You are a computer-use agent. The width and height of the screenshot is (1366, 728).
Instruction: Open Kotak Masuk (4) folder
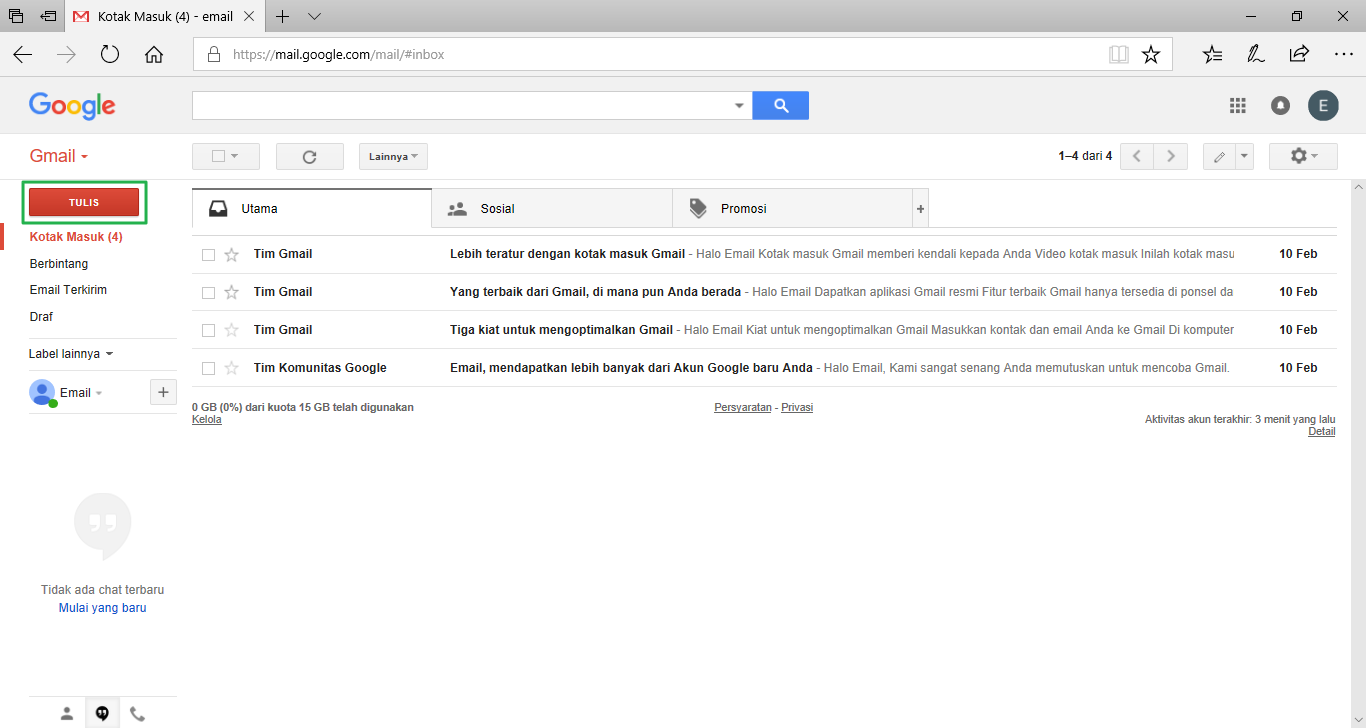pos(76,237)
